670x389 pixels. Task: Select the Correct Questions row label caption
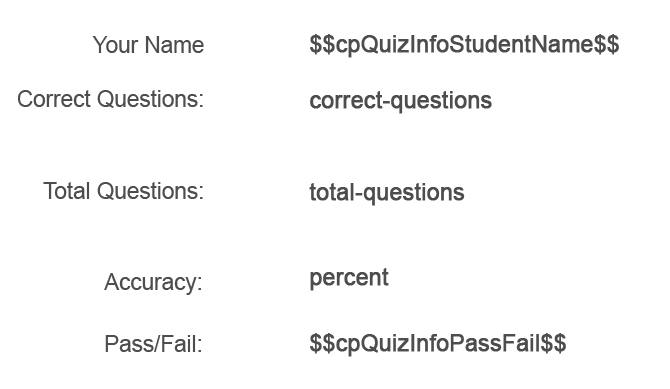coord(111,99)
